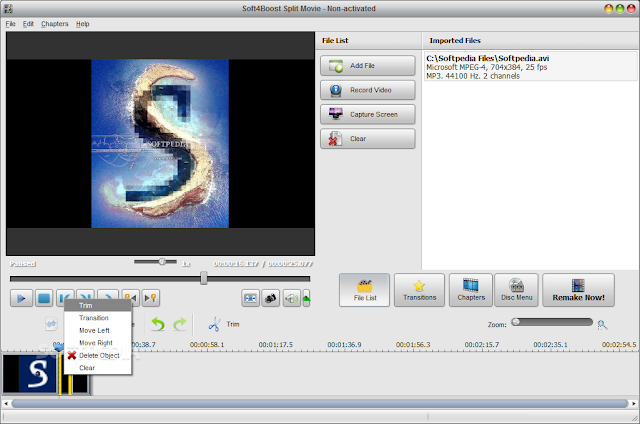Click the blue timeline playhead marker
The image size is (640, 424).
59,348
